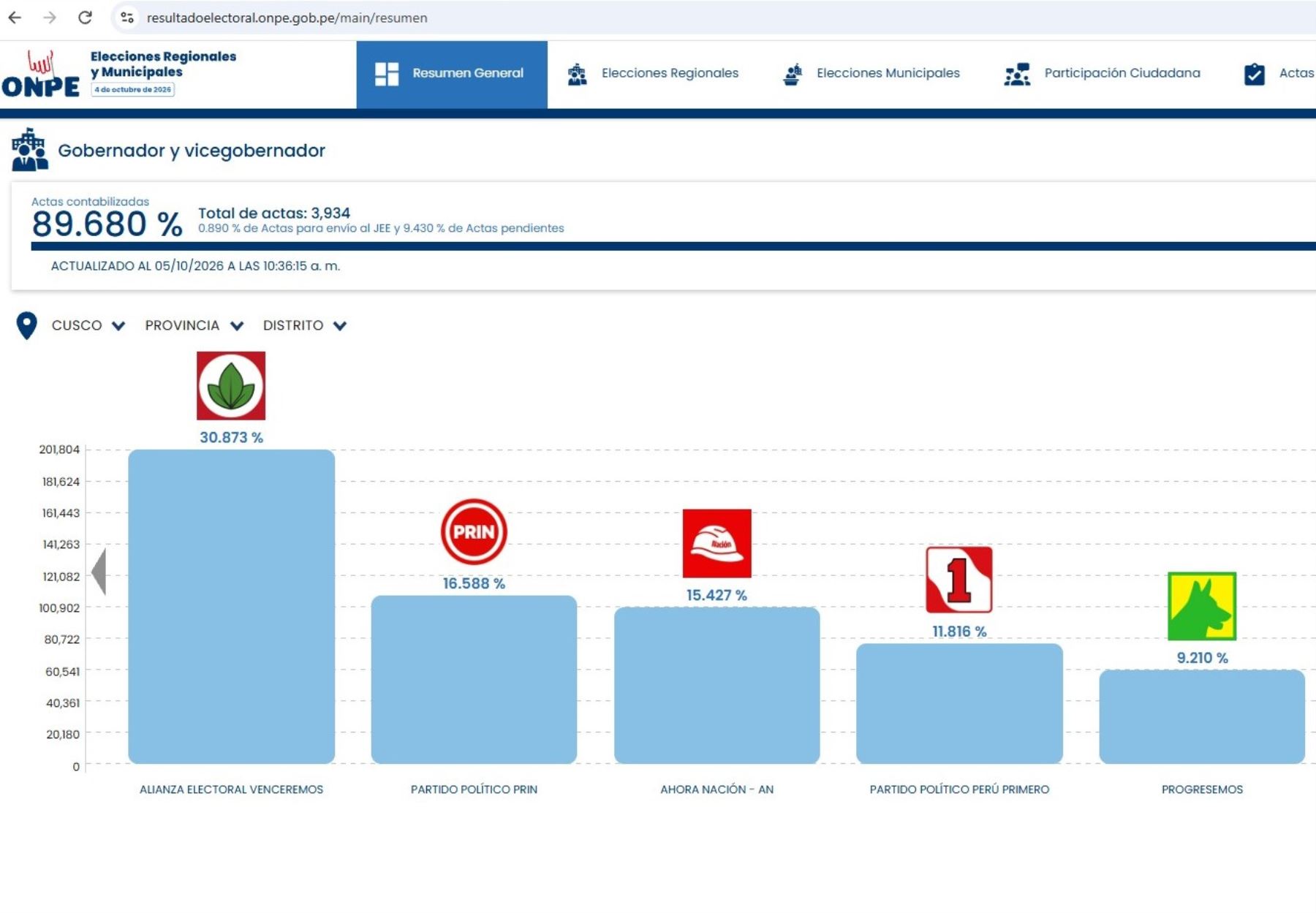Screen dimensions: 1316x913
Task: Expand the PROVINCIA dropdown
Action: (194, 325)
